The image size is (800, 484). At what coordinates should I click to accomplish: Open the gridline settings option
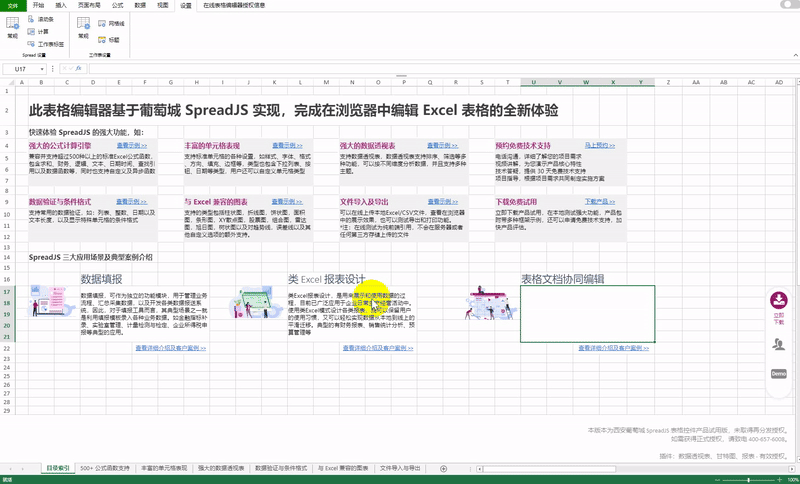coord(111,23)
